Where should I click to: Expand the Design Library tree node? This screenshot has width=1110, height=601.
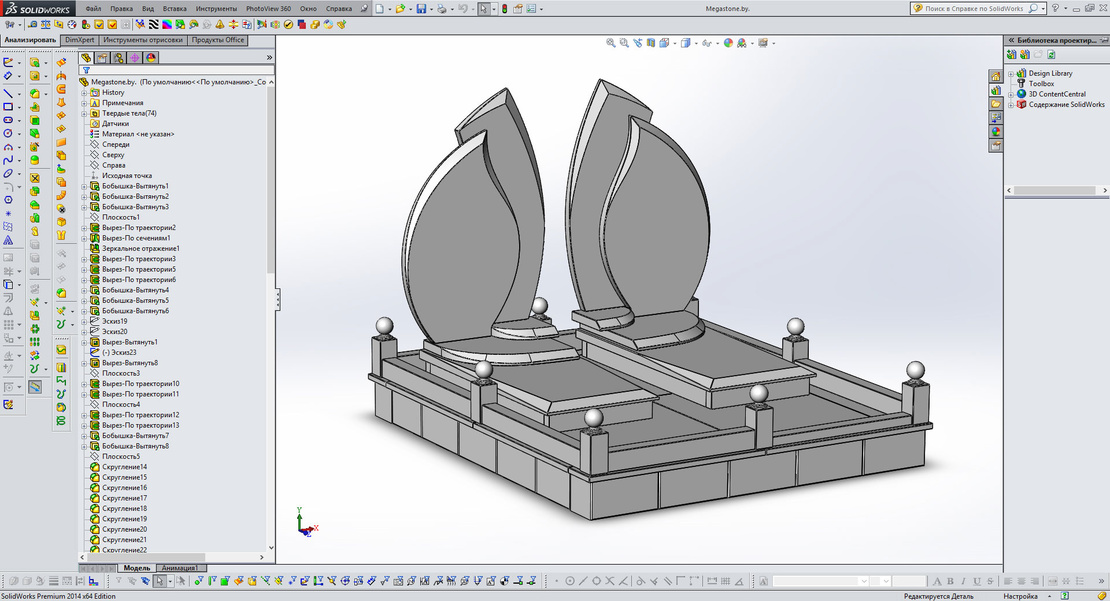1011,73
